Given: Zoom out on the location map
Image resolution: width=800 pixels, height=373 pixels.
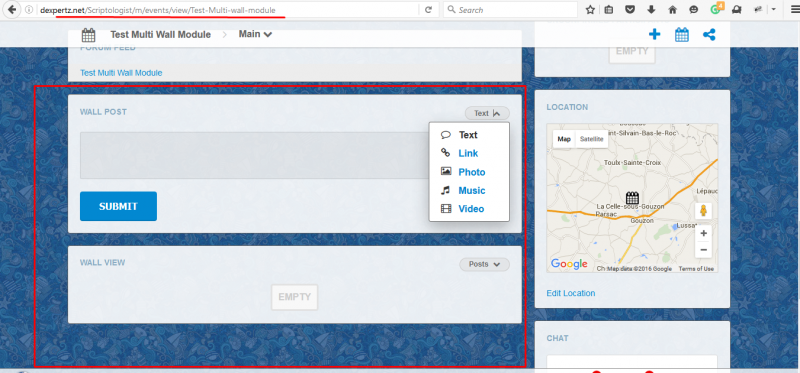Looking at the screenshot, I should (x=703, y=250).
